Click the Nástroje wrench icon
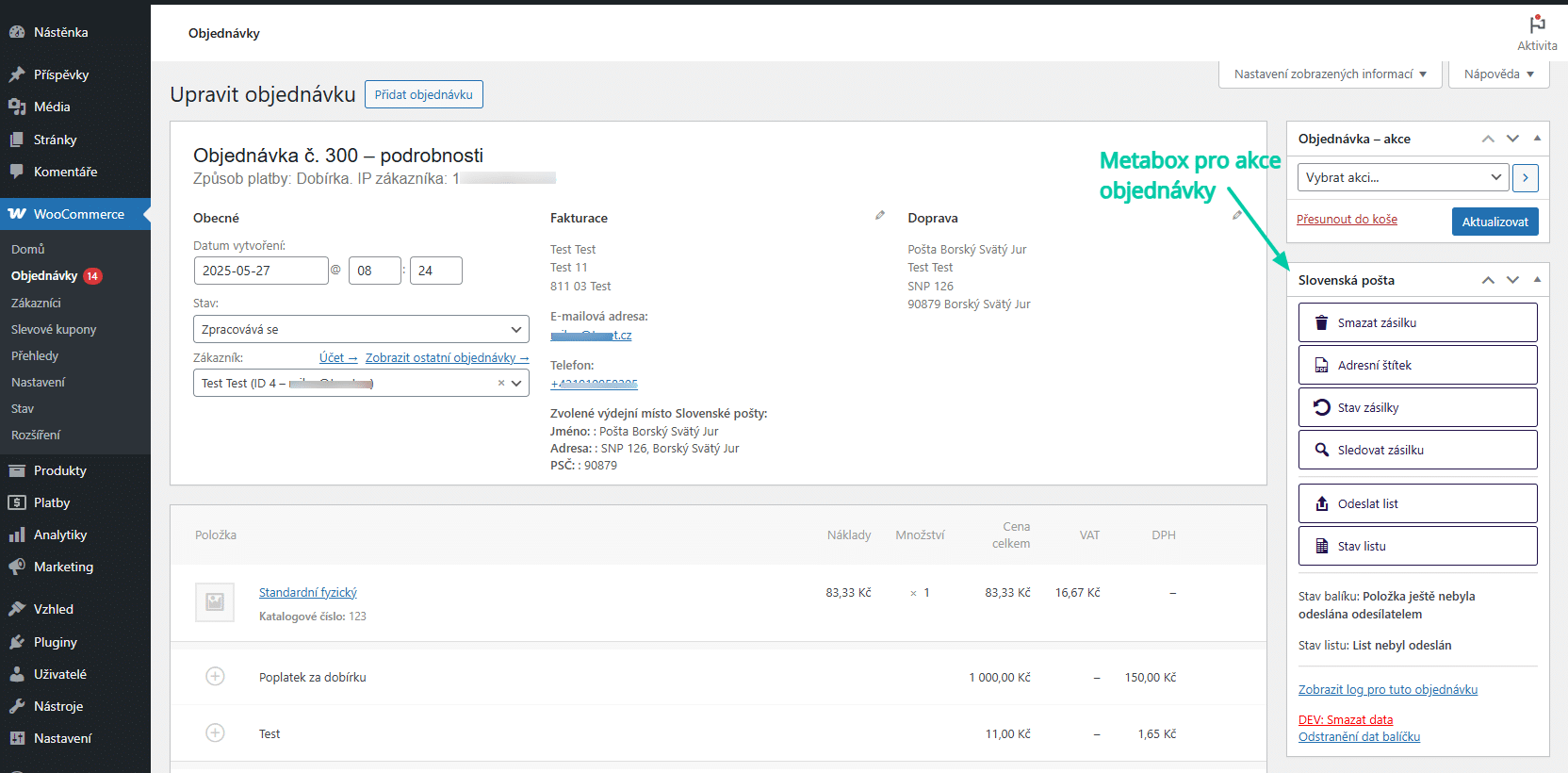1568x773 pixels. coord(17,706)
